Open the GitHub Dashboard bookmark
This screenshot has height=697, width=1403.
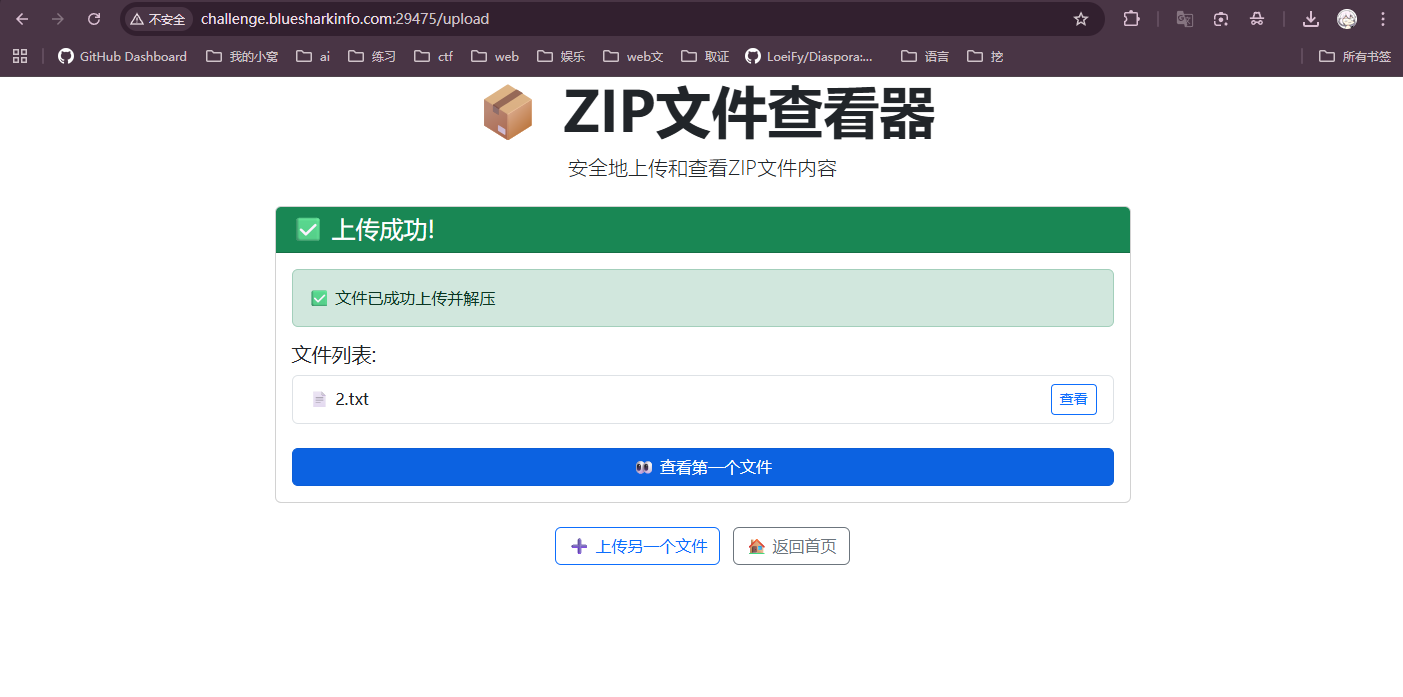pos(122,56)
